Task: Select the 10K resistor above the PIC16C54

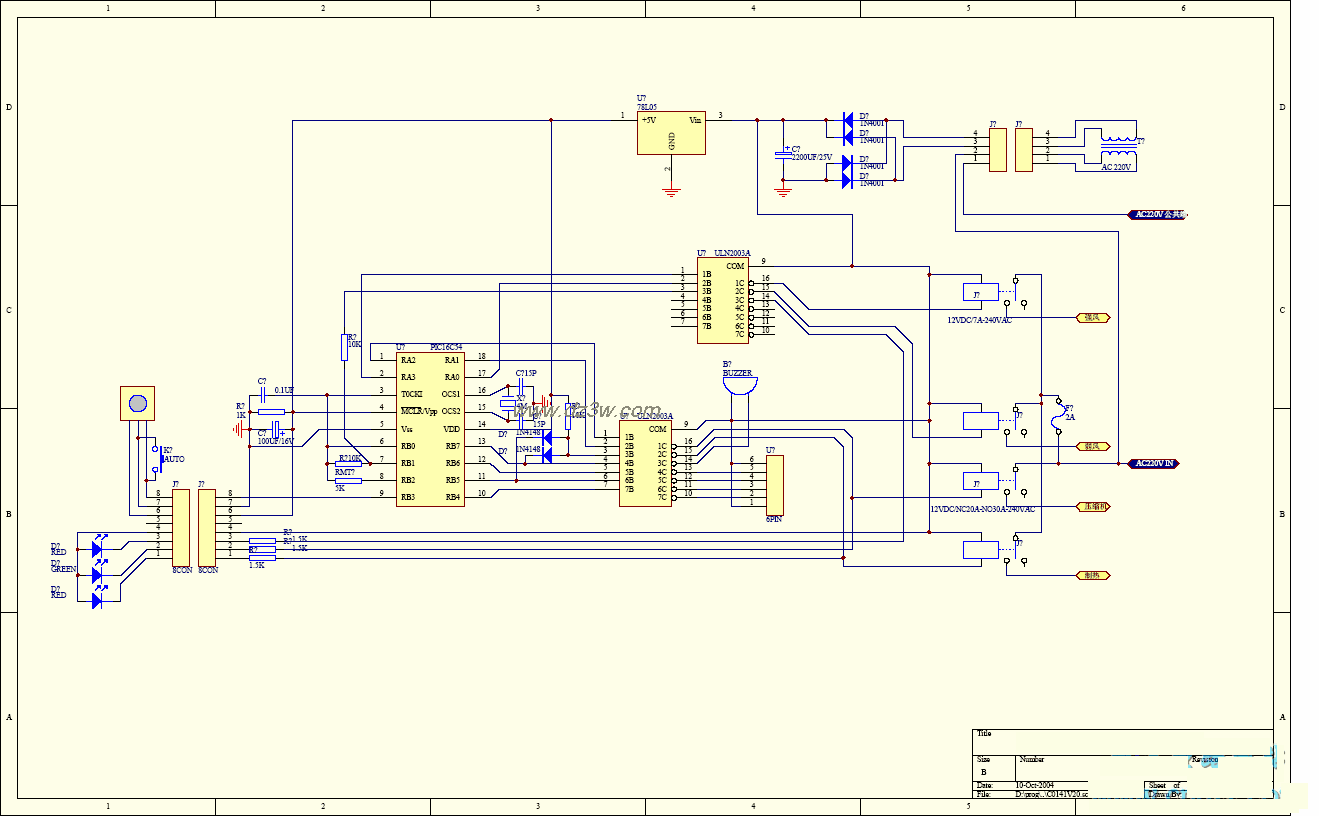Action: tap(345, 347)
